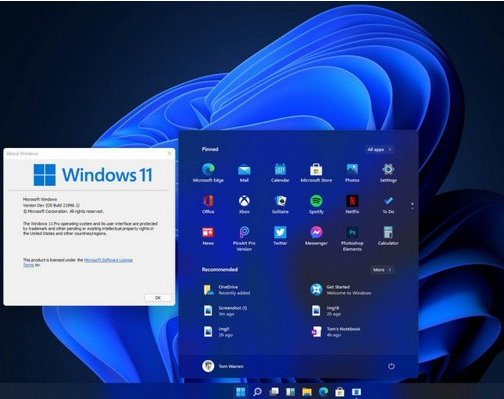
Task: Open Get Started recommended item
Action: (x=341, y=290)
